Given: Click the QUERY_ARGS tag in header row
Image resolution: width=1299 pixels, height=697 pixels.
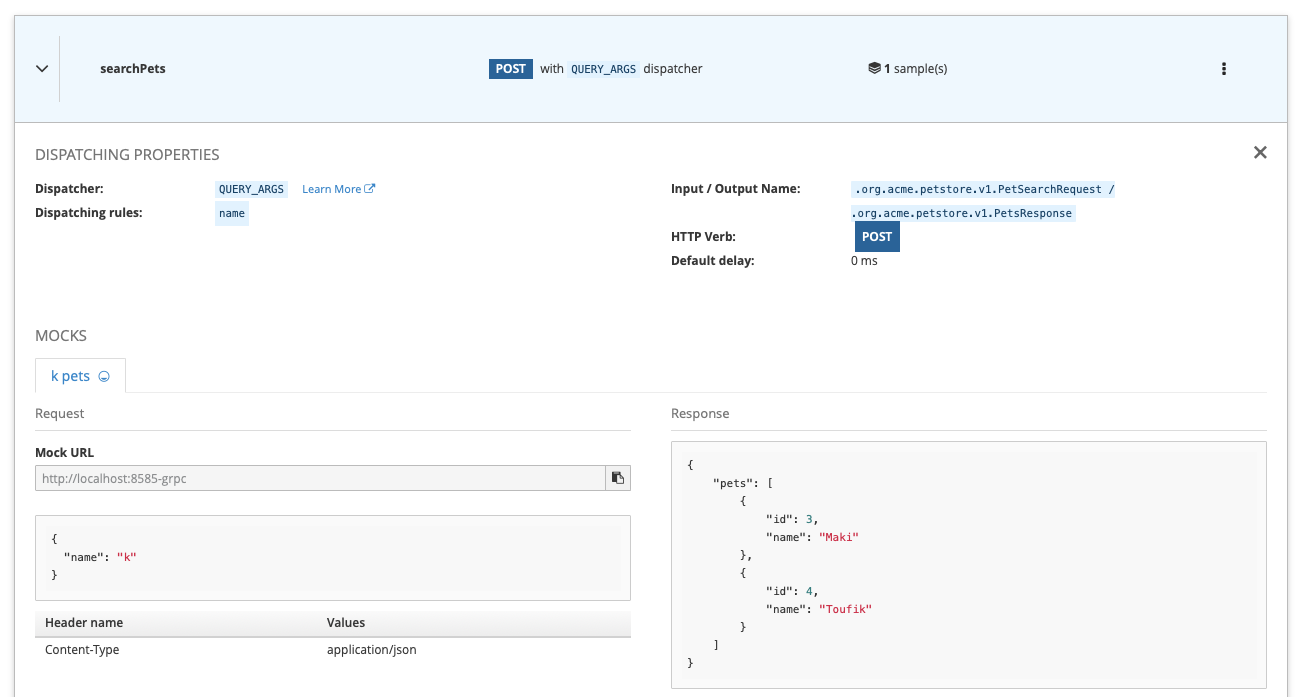Looking at the screenshot, I should pyautogui.click(x=603, y=70).
